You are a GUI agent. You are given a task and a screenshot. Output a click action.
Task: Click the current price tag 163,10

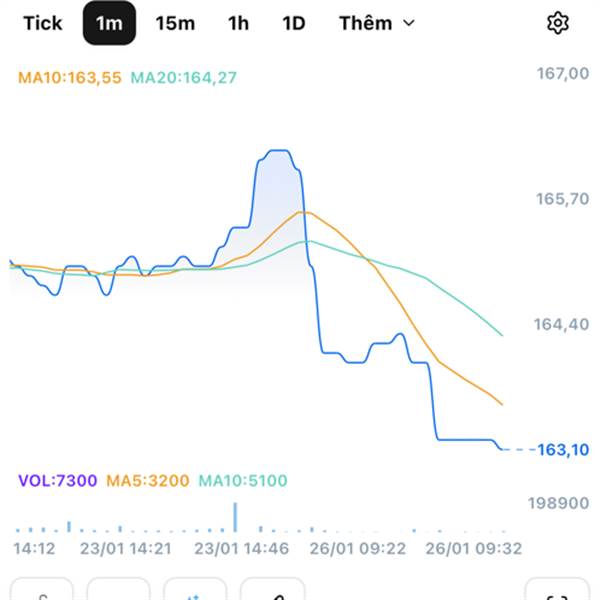pos(563,450)
